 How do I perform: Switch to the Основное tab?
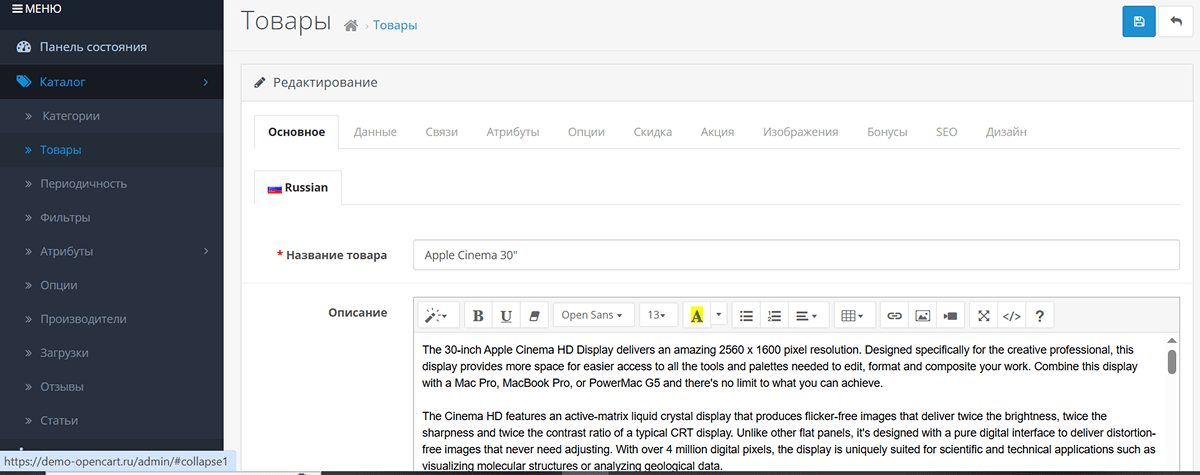point(297,132)
